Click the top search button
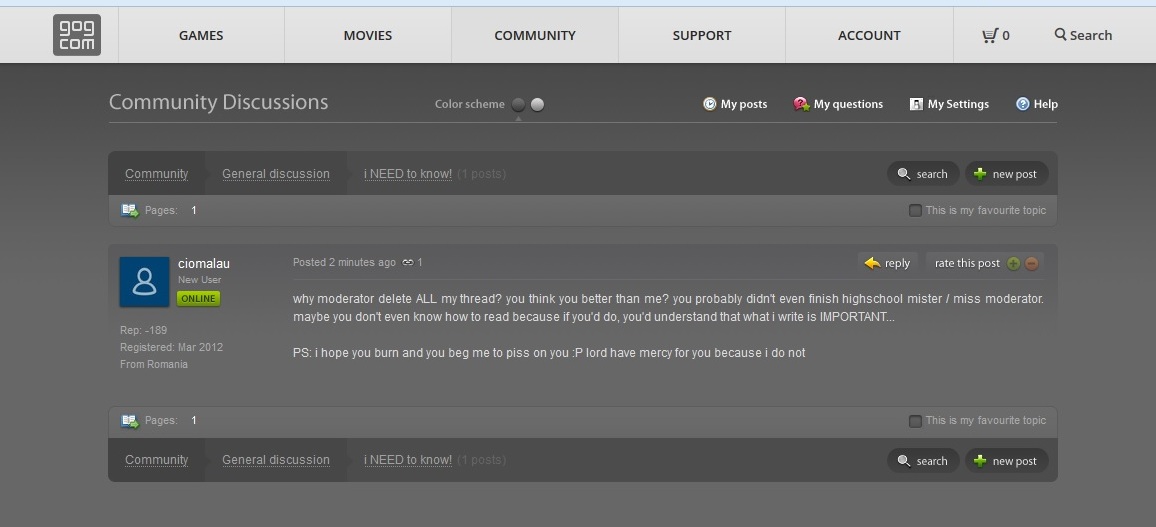This screenshot has width=1156, height=527. coord(923,174)
